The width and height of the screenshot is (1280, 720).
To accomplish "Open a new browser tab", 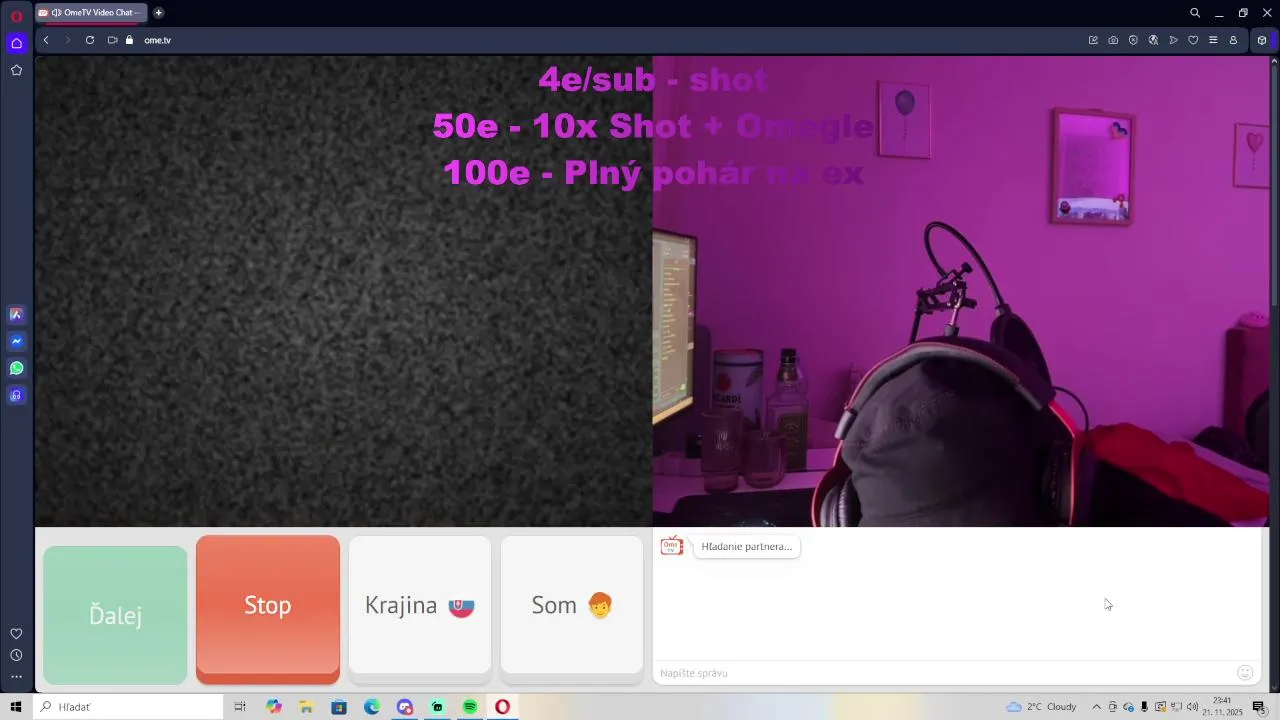I will tap(158, 13).
